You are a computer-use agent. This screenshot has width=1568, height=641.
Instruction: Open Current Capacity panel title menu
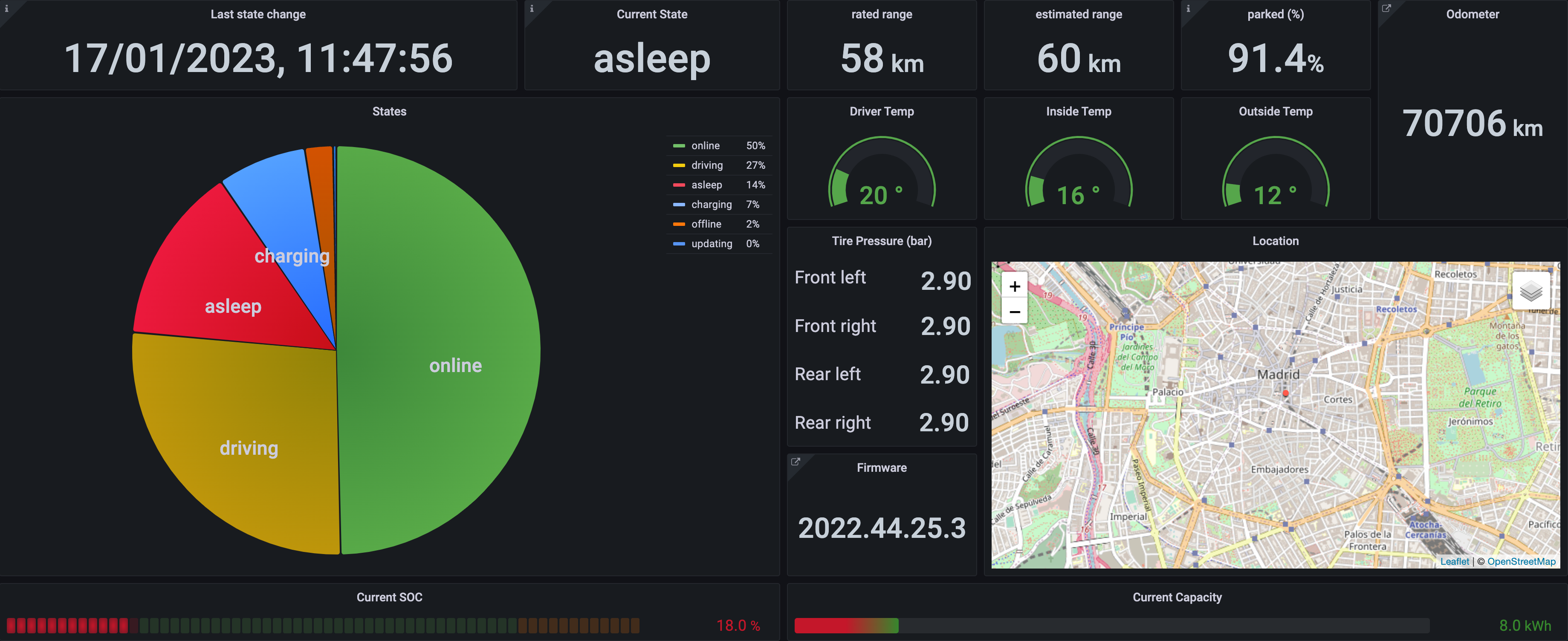(1177, 597)
